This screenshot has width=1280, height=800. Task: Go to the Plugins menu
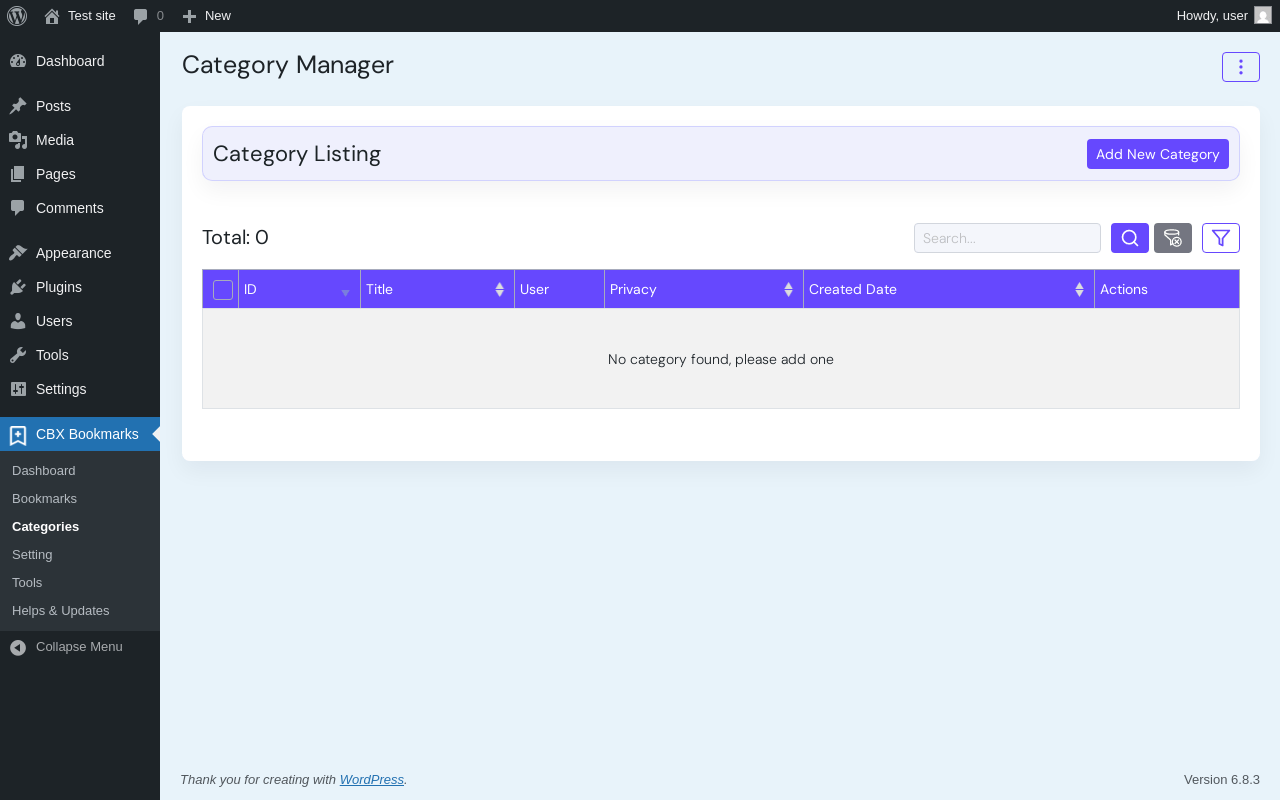coord(80,287)
